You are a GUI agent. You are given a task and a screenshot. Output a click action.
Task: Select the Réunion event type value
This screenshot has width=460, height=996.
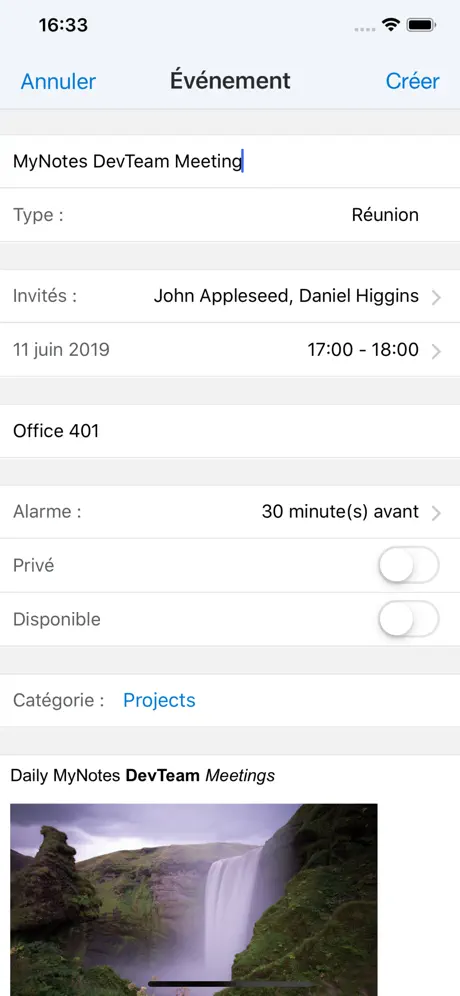click(385, 215)
